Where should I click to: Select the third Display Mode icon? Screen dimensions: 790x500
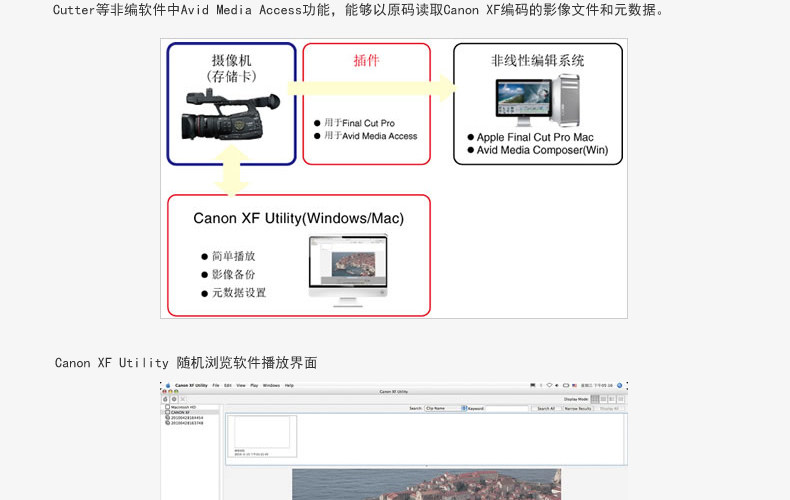pos(612,399)
